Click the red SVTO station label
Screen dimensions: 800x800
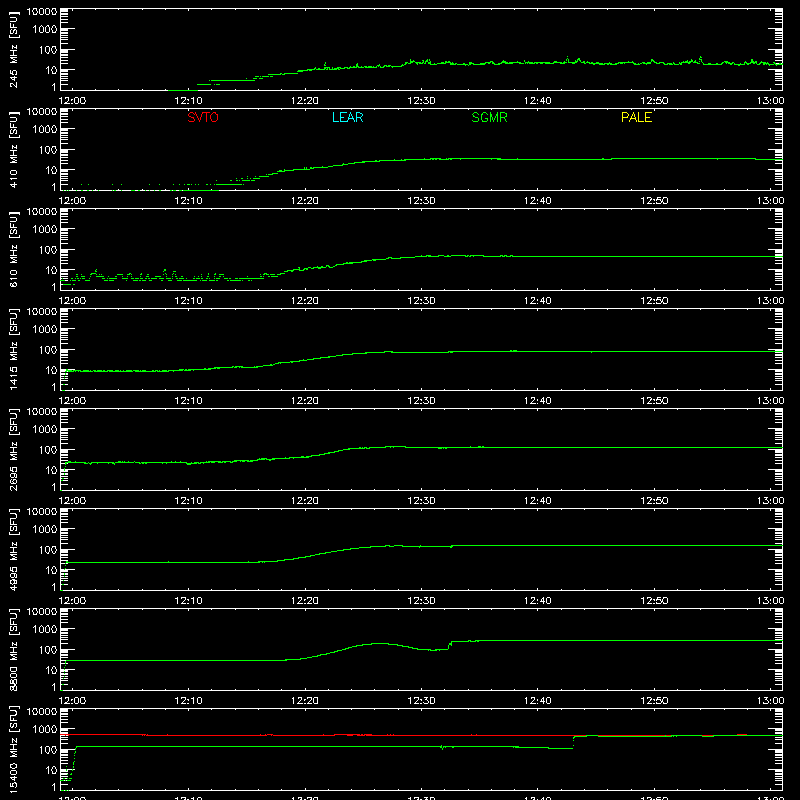(x=203, y=117)
